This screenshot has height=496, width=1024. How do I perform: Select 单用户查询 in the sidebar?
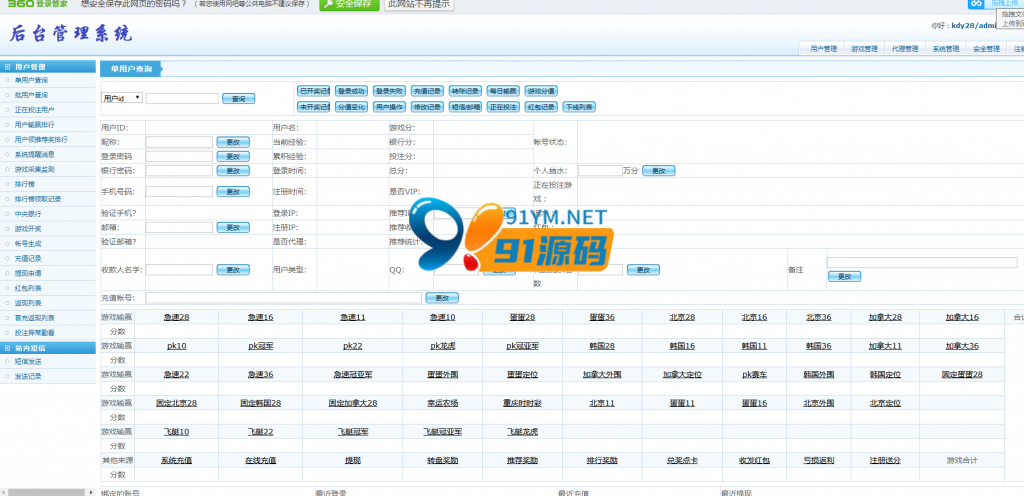[x=31, y=80]
